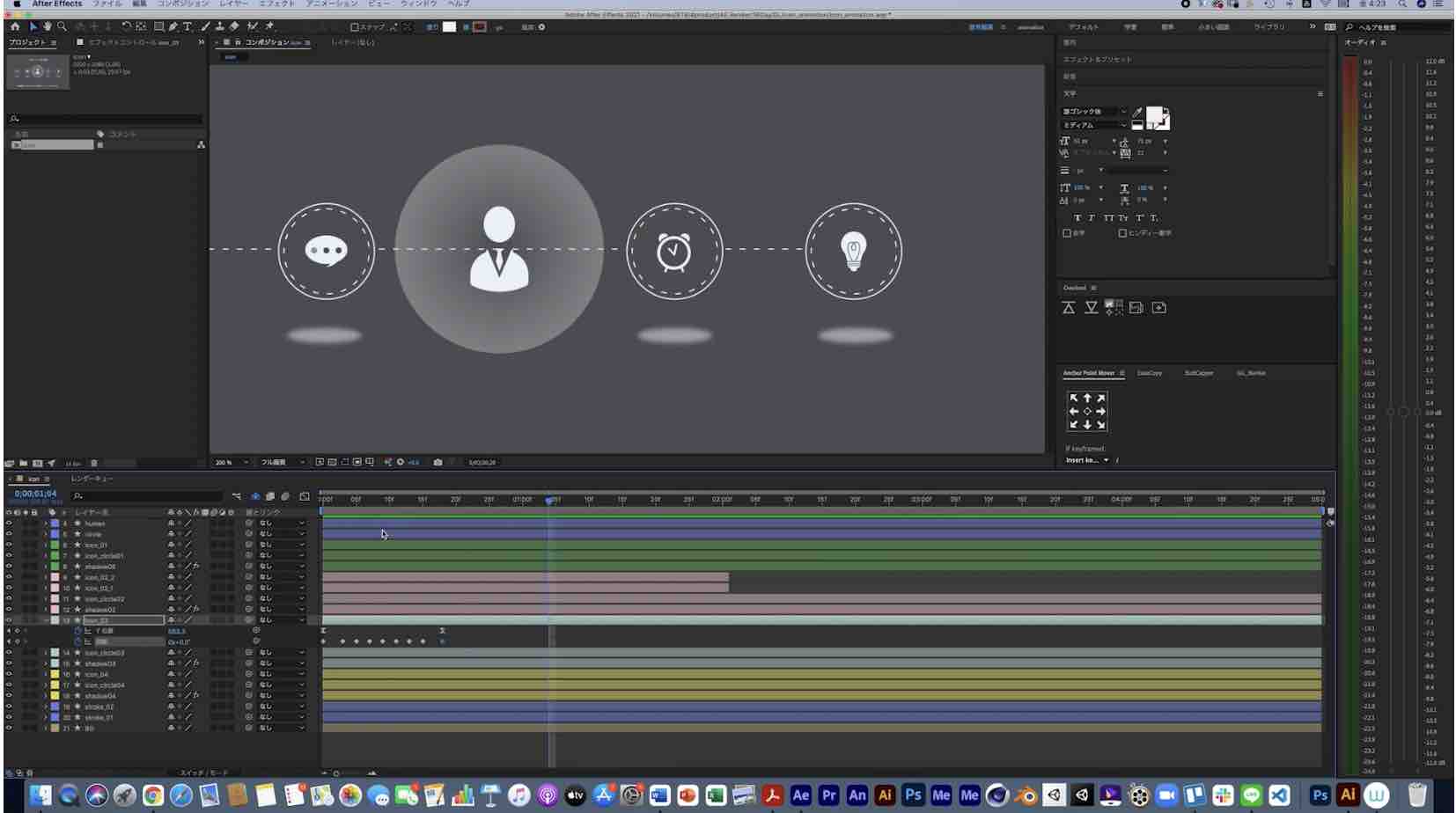Click the audio level slider knob
The width and height of the screenshot is (1456, 813).
[1403, 412]
